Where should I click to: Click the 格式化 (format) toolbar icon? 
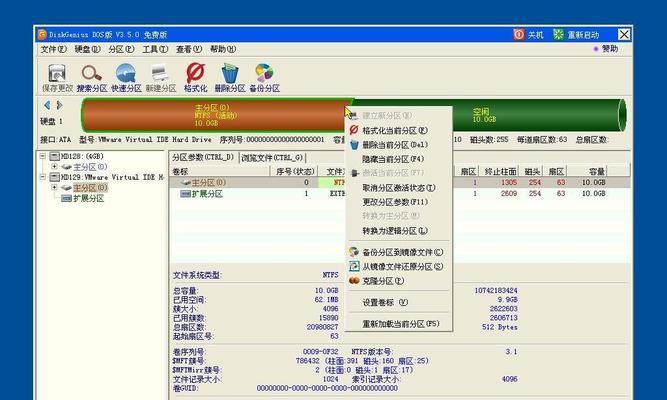196,76
